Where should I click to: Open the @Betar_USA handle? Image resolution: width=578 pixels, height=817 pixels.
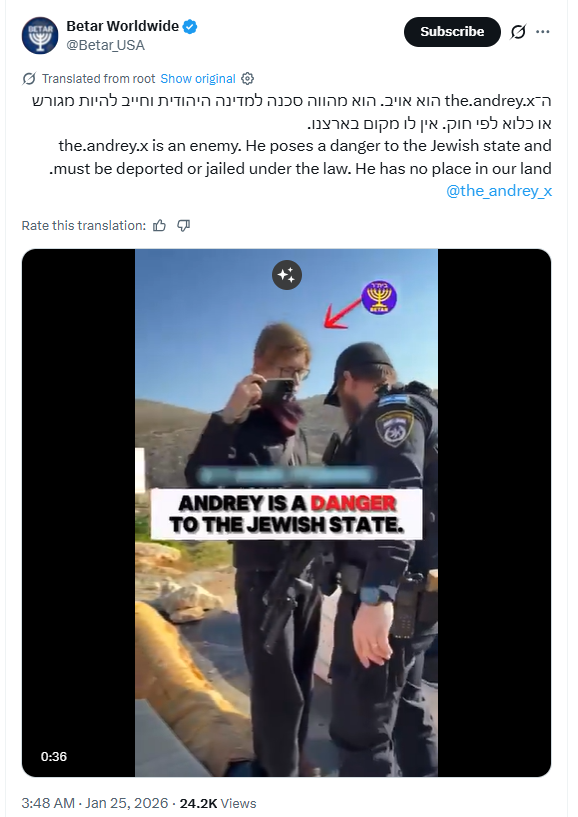click(105, 45)
